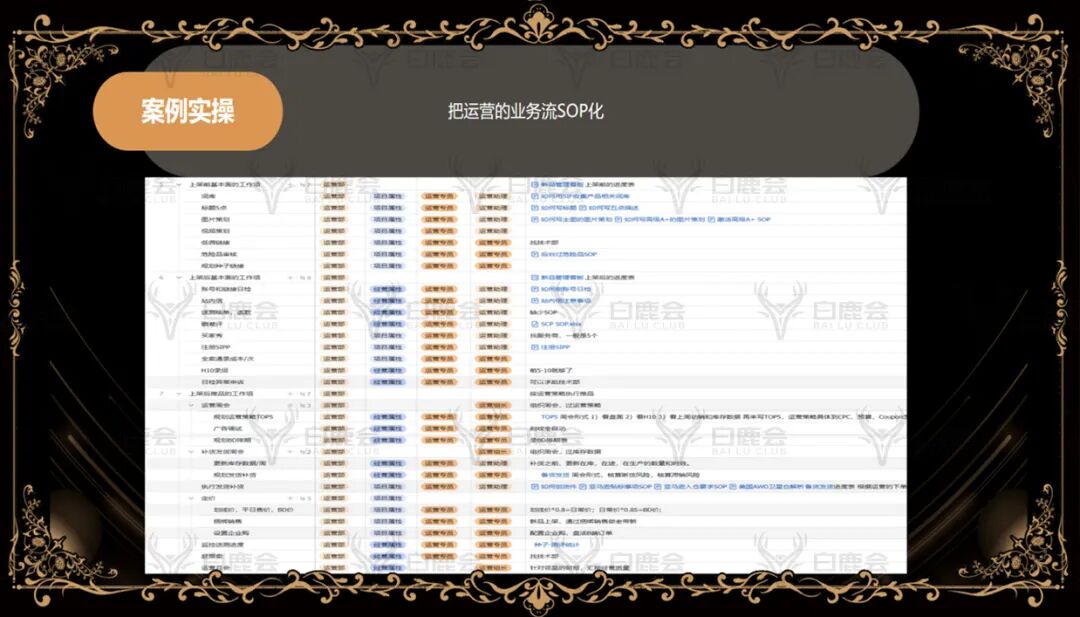Select the 运营部 tag in the first row

[x=334, y=183]
